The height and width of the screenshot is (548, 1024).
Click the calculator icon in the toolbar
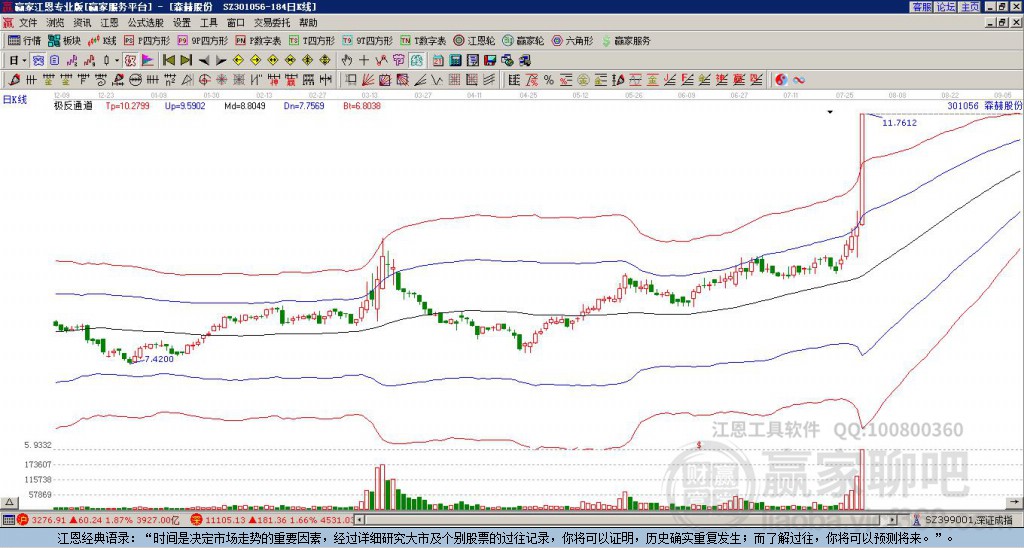pos(455,61)
